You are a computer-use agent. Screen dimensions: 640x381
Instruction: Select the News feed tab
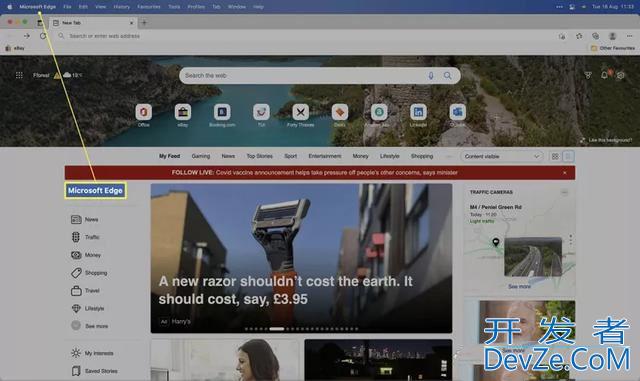pos(228,156)
